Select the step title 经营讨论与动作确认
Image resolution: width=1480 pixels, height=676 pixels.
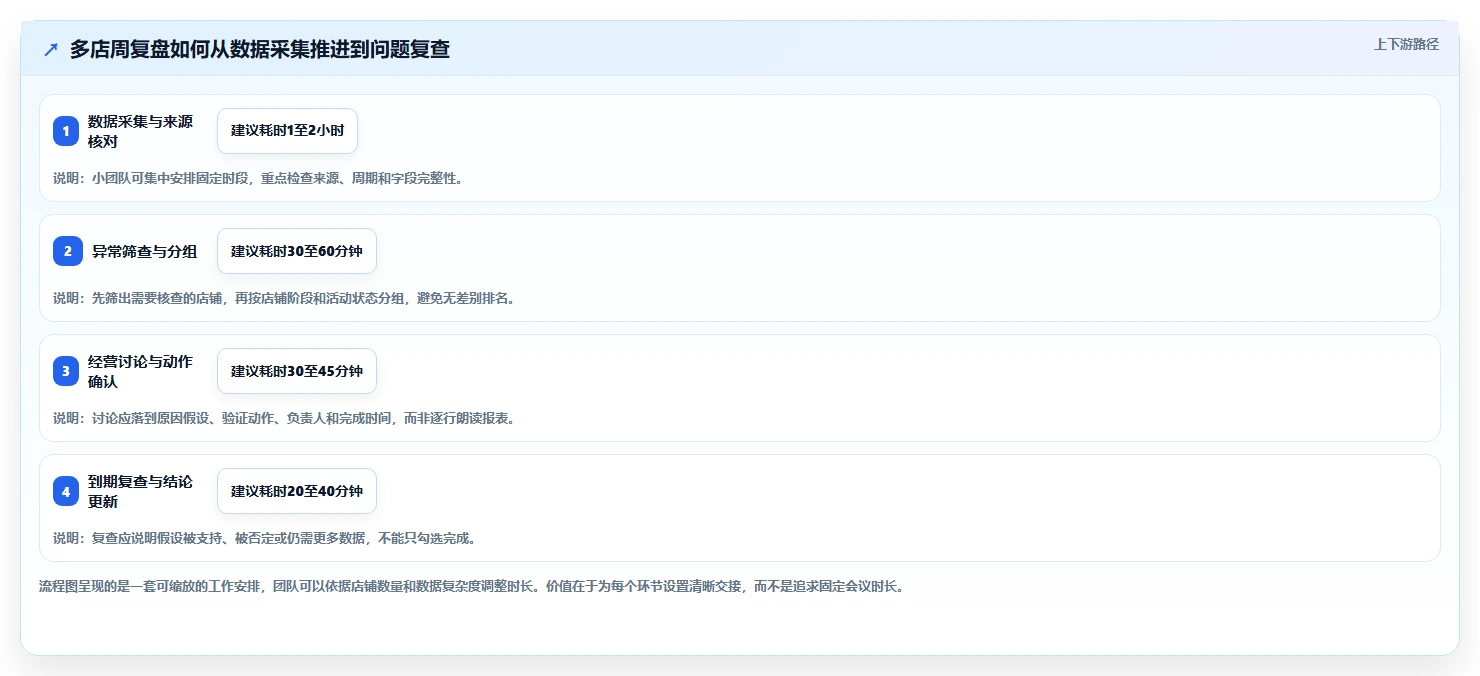click(141, 371)
